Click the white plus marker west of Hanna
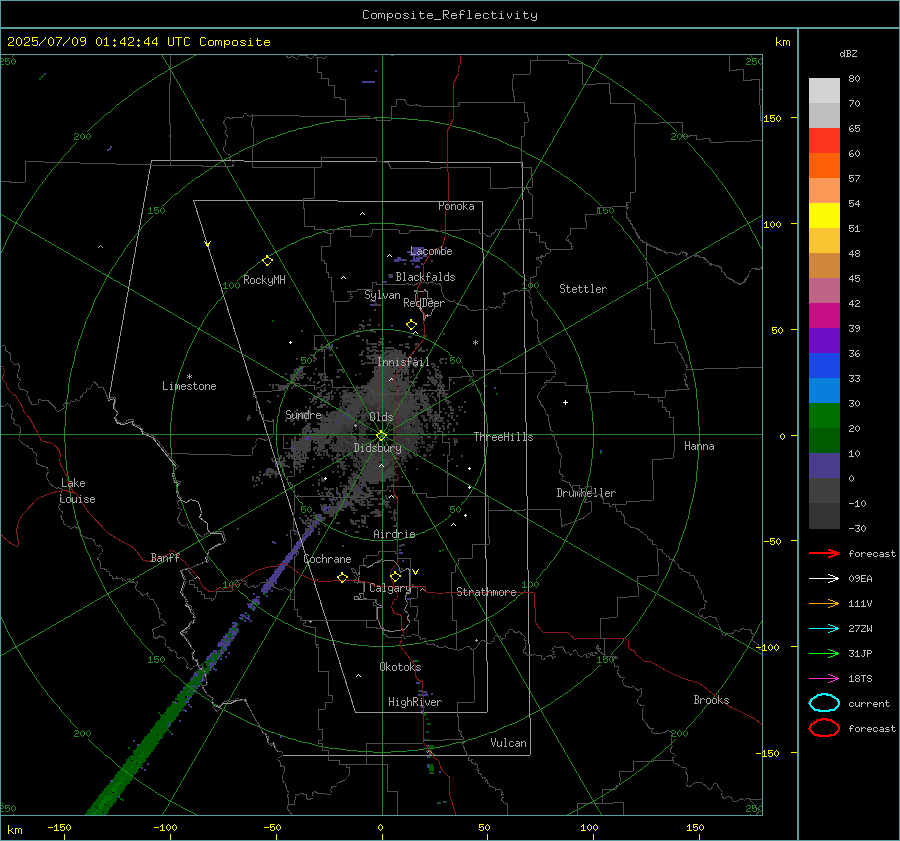Image resolution: width=900 pixels, height=841 pixels. [x=565, y=402]
